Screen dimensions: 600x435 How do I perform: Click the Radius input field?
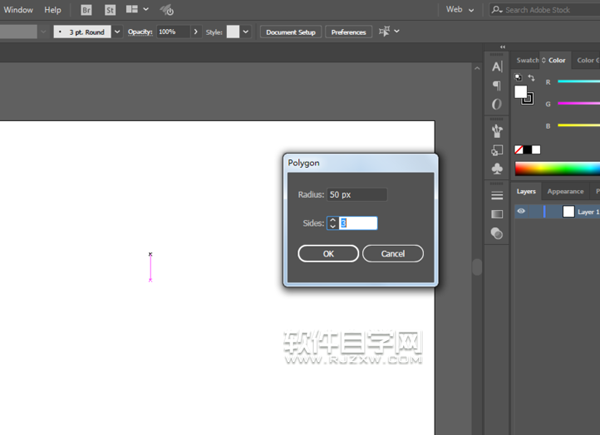click(357, 194)
